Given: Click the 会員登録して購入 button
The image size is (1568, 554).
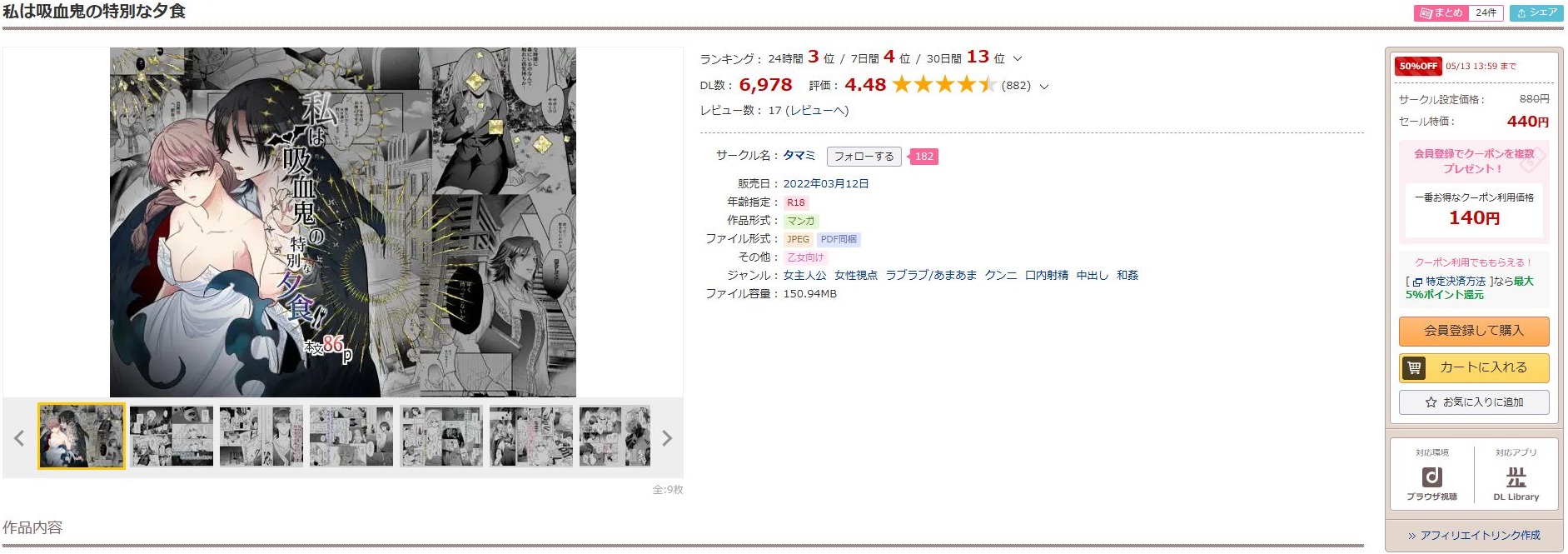Looking at the screenshot, I should point(1473,331).
